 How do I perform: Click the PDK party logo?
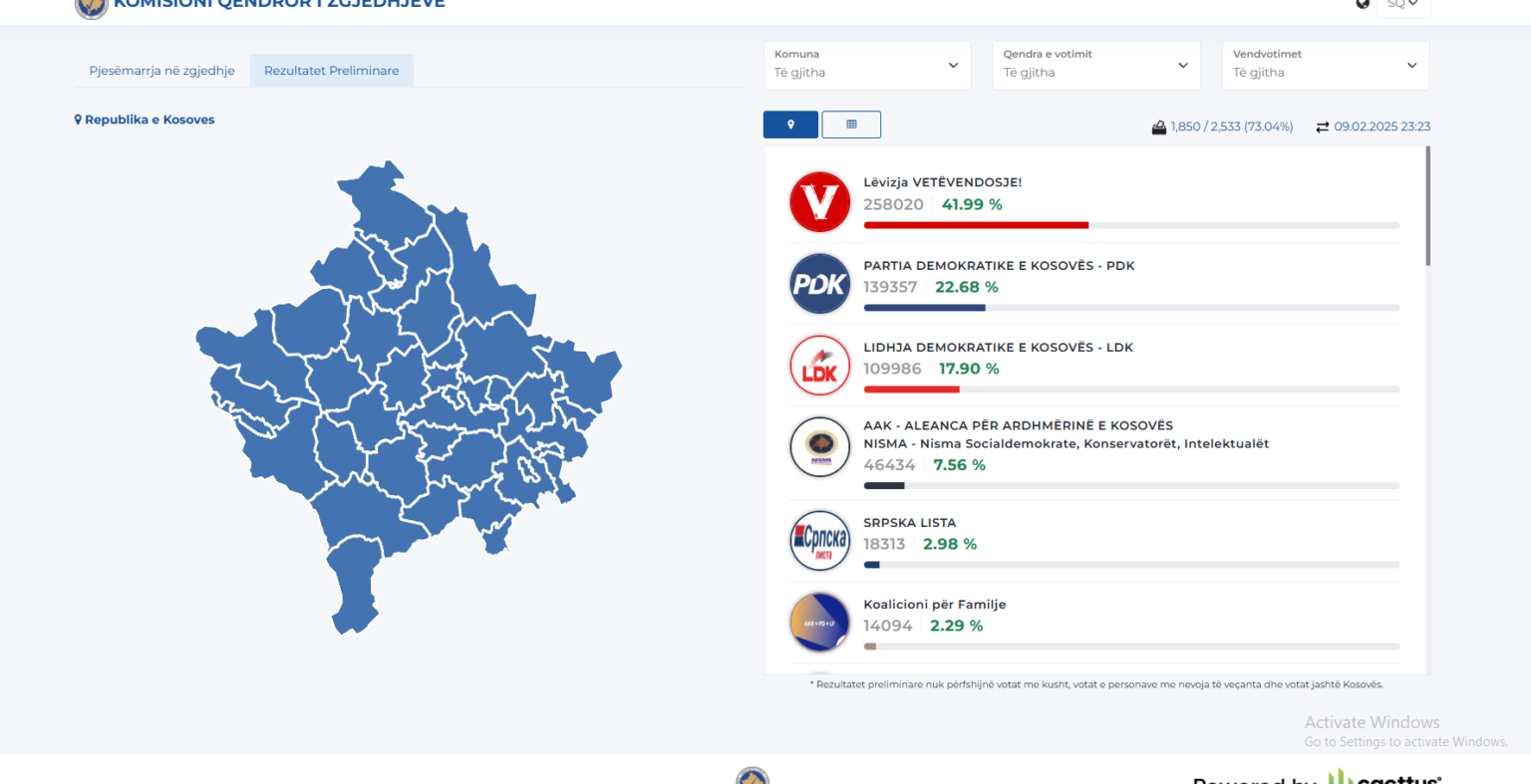point(819,284)
